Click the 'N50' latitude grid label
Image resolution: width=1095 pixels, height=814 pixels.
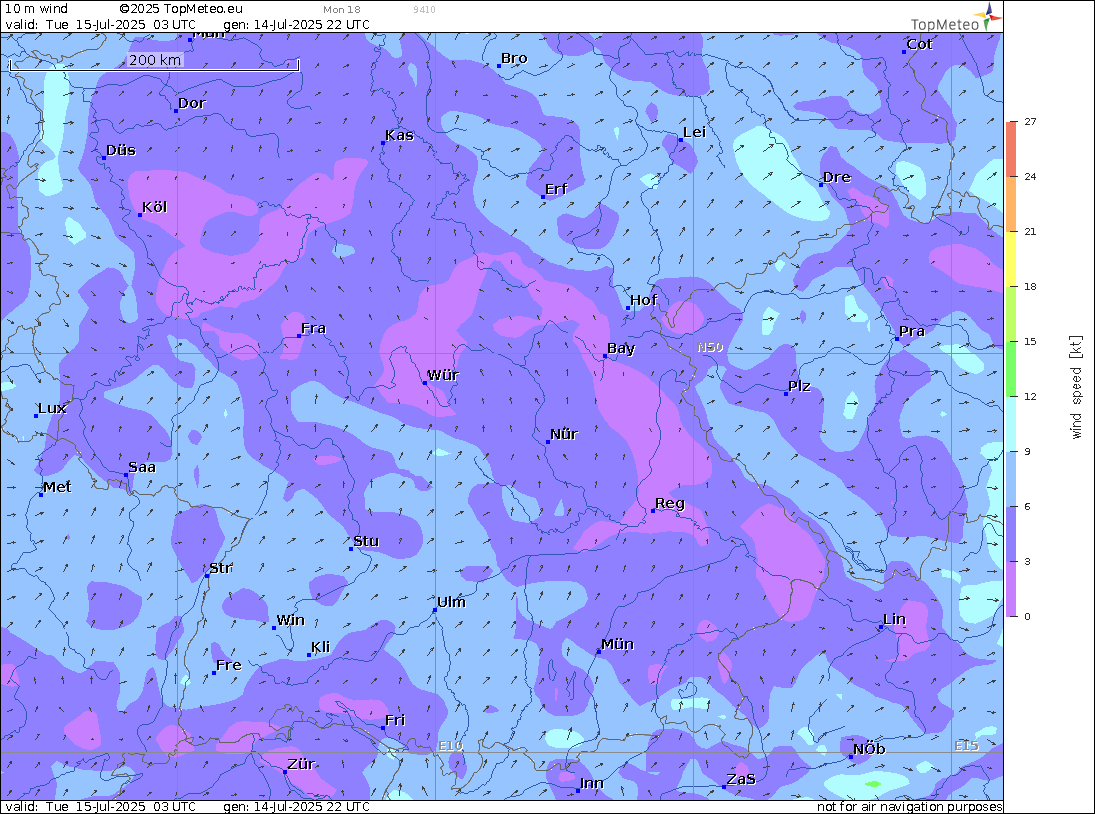(710, 347)
